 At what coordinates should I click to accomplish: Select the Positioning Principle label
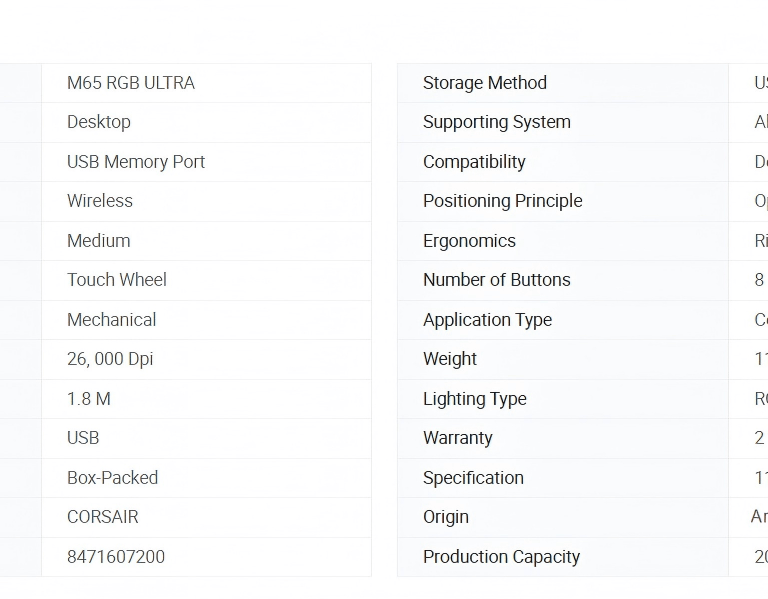503,201
